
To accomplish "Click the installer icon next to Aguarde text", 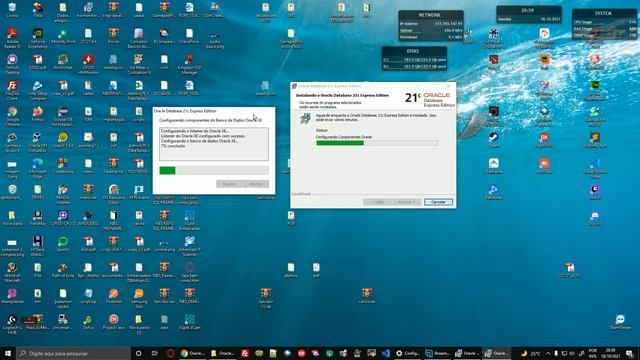I will pos(305,119).
